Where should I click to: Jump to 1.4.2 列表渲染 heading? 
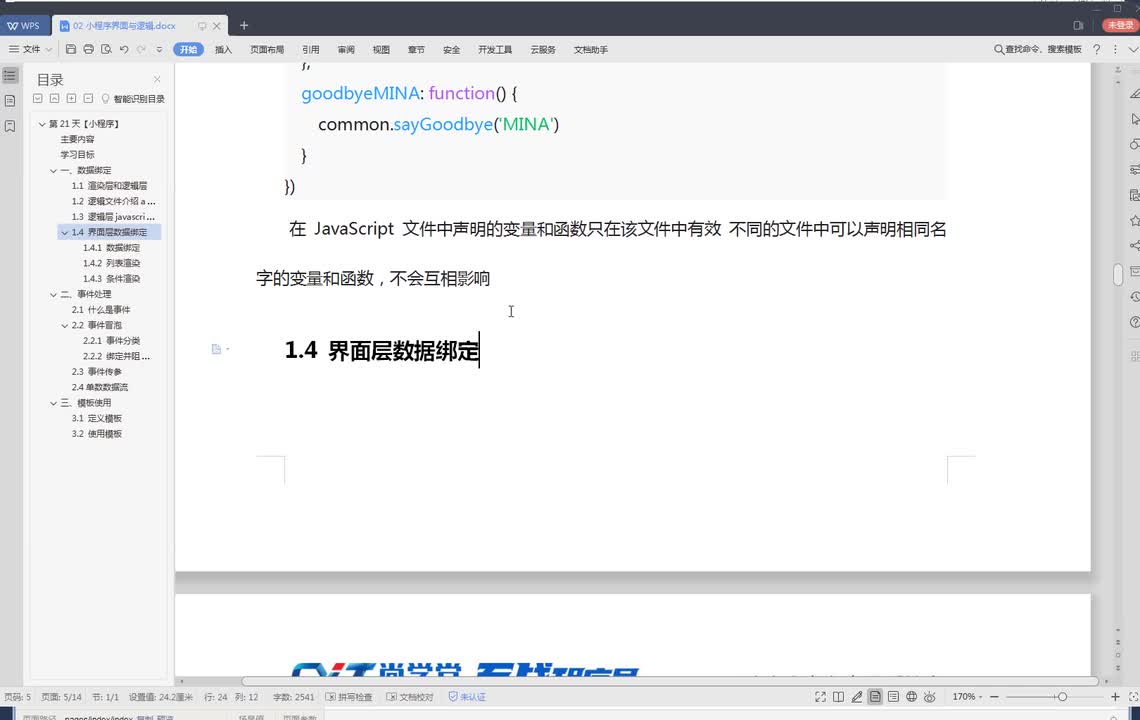pyautogui.click(x=111, y=263)
